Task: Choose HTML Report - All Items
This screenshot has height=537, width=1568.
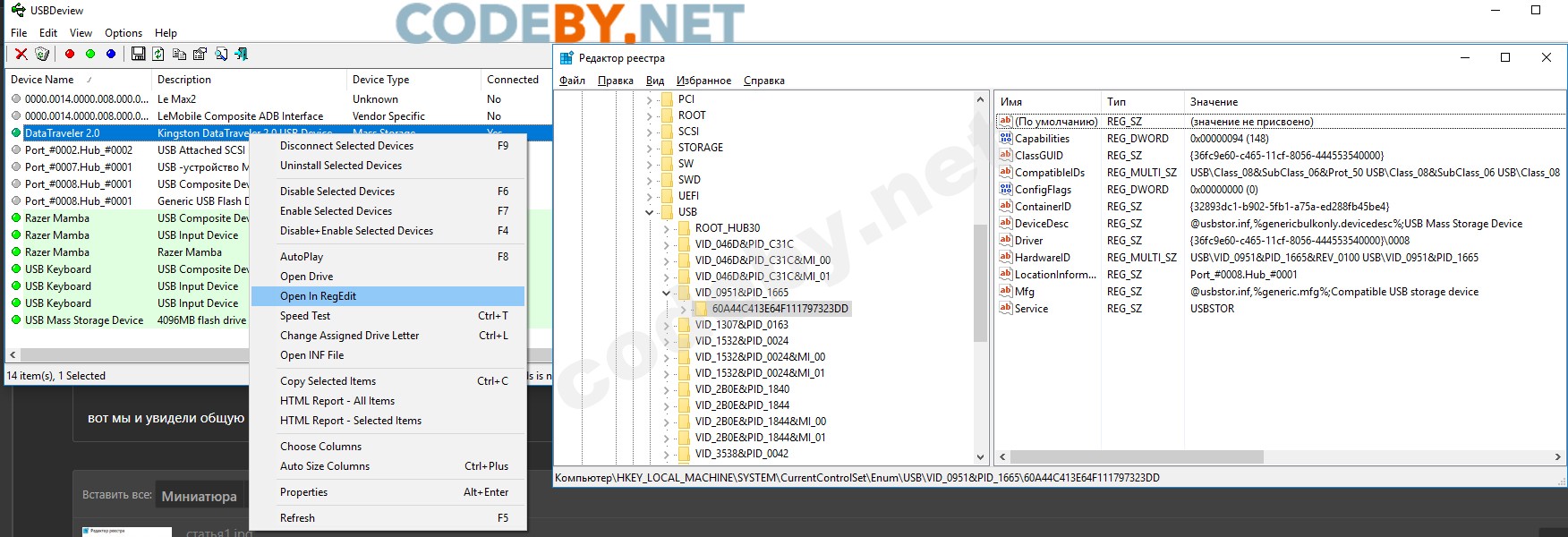Action: [388, 401]
